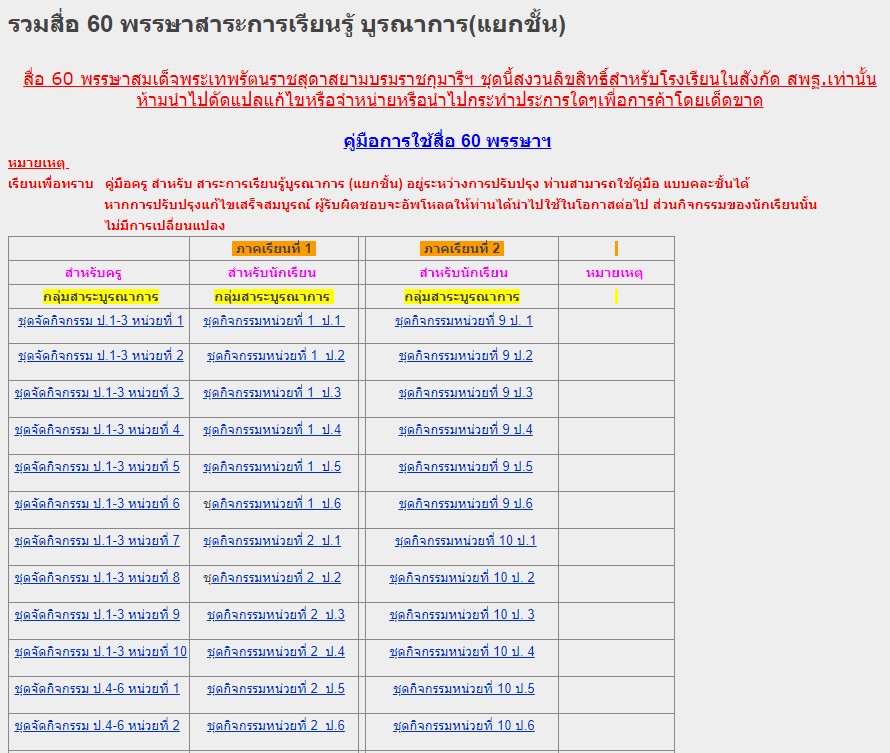Open ชุดกิจกรรมหน่วยที่ 2 ป.1
Viewport: 890px width, 753px height.
(272, 540)
